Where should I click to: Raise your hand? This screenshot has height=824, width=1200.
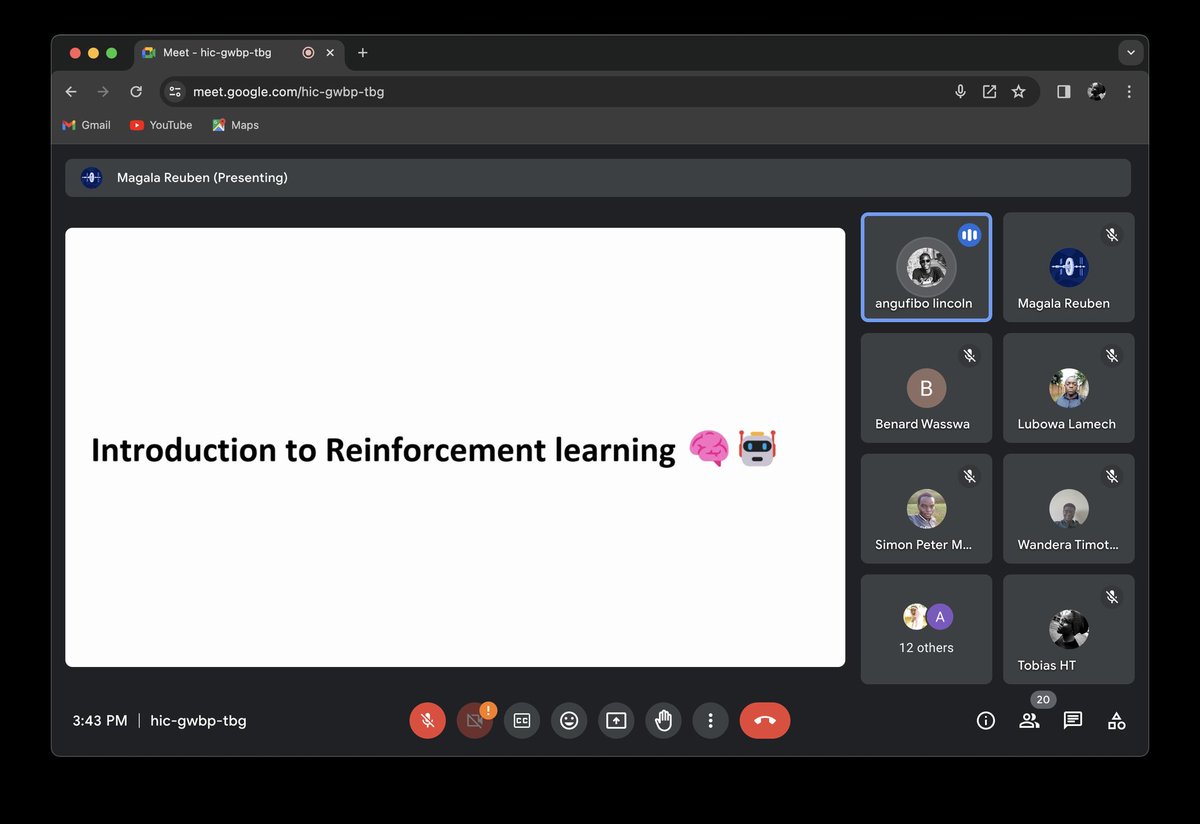663,720
